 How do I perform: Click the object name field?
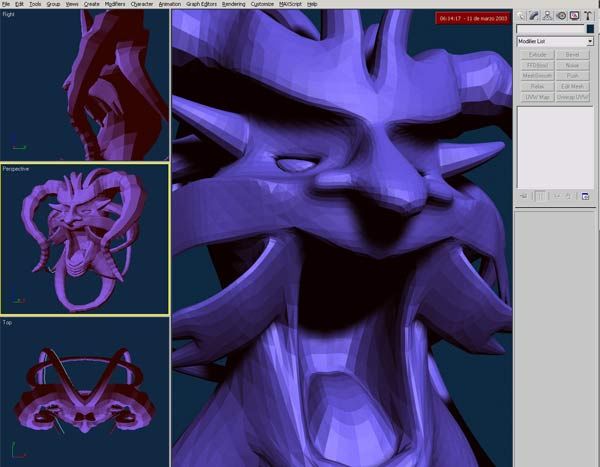tap(551, 29)
